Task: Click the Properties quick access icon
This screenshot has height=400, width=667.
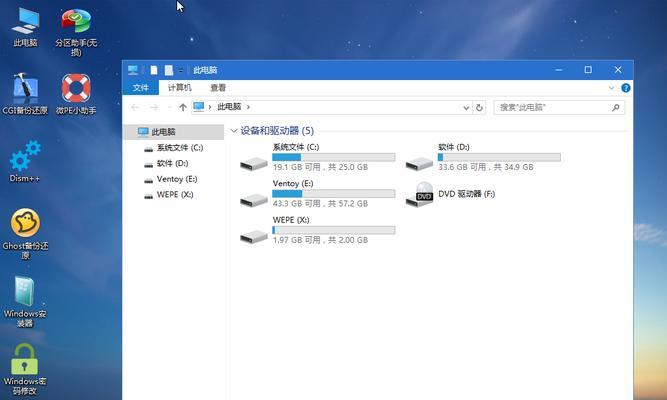Action: [x=154, y=70]
